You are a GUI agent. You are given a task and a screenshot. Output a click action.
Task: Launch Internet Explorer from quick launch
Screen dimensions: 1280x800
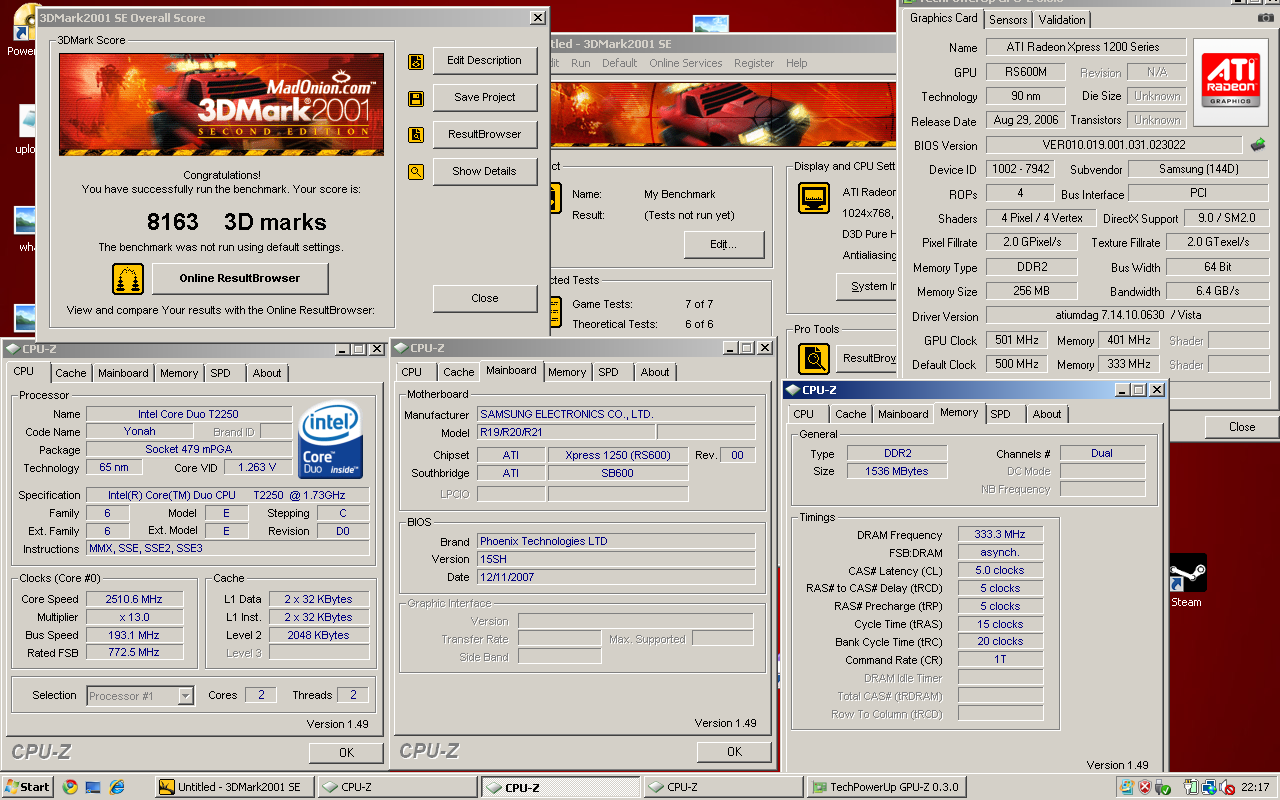click(x=116, y=787)
